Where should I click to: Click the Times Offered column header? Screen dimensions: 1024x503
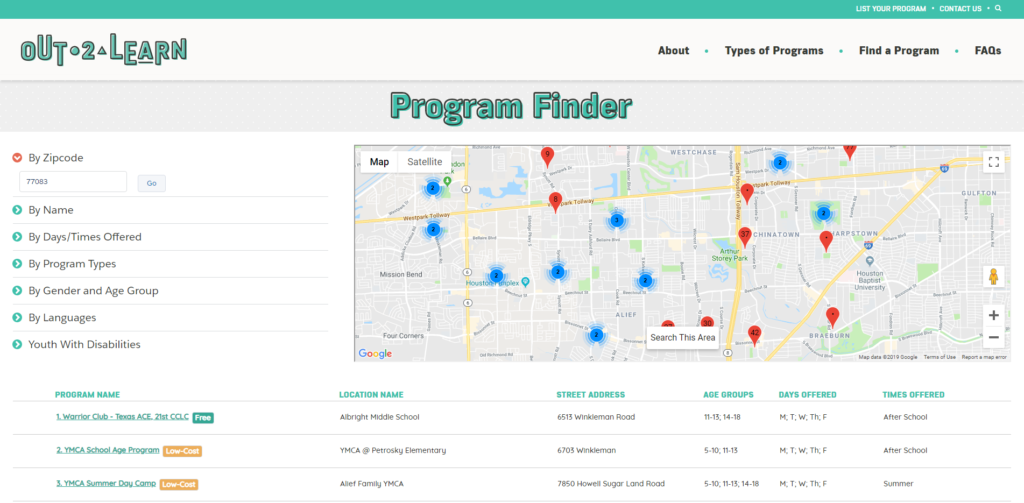coord(913,395)
